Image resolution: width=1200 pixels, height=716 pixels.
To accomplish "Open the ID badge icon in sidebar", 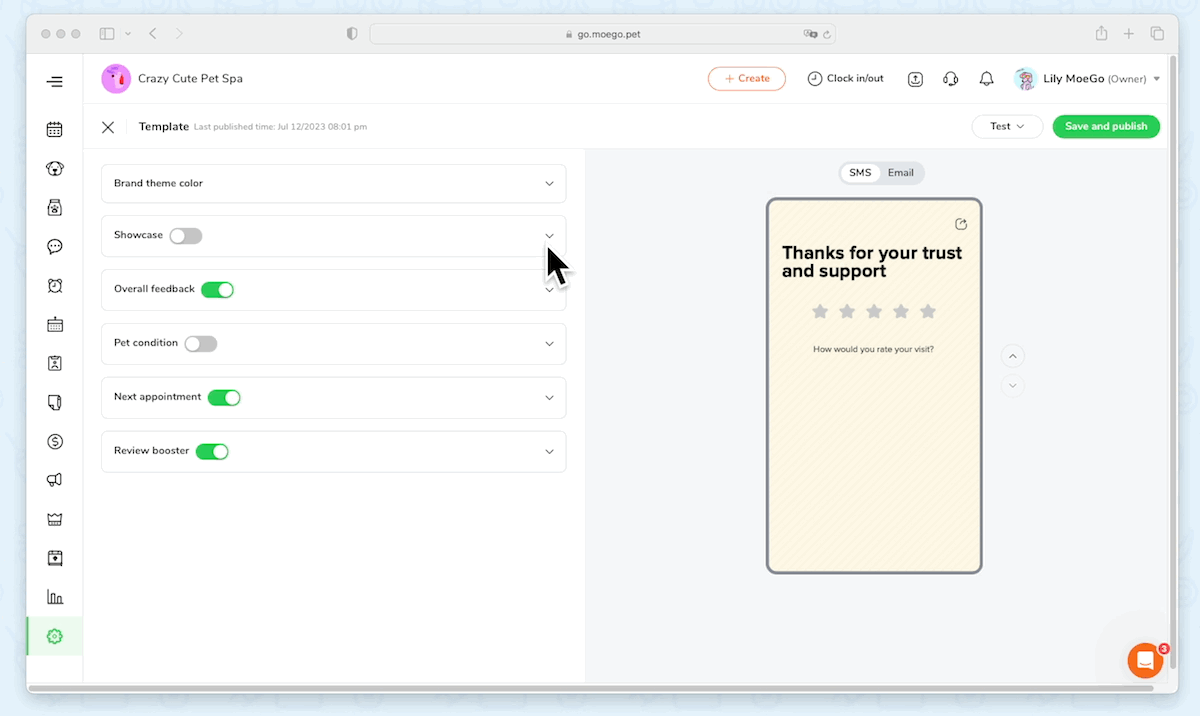I will pos(55,363).
